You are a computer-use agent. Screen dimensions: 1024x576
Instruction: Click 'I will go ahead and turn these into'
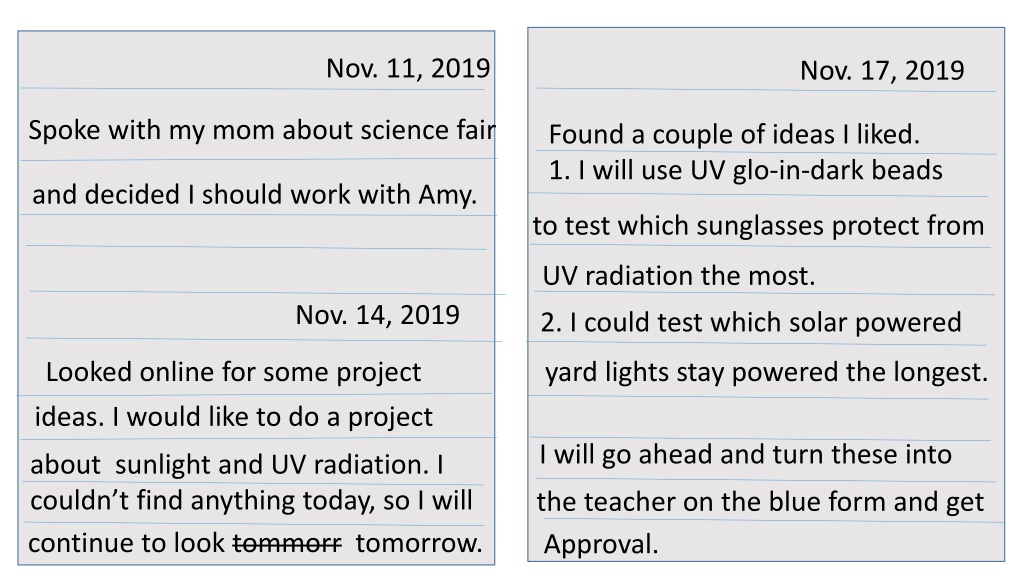(x=746, y=455)
